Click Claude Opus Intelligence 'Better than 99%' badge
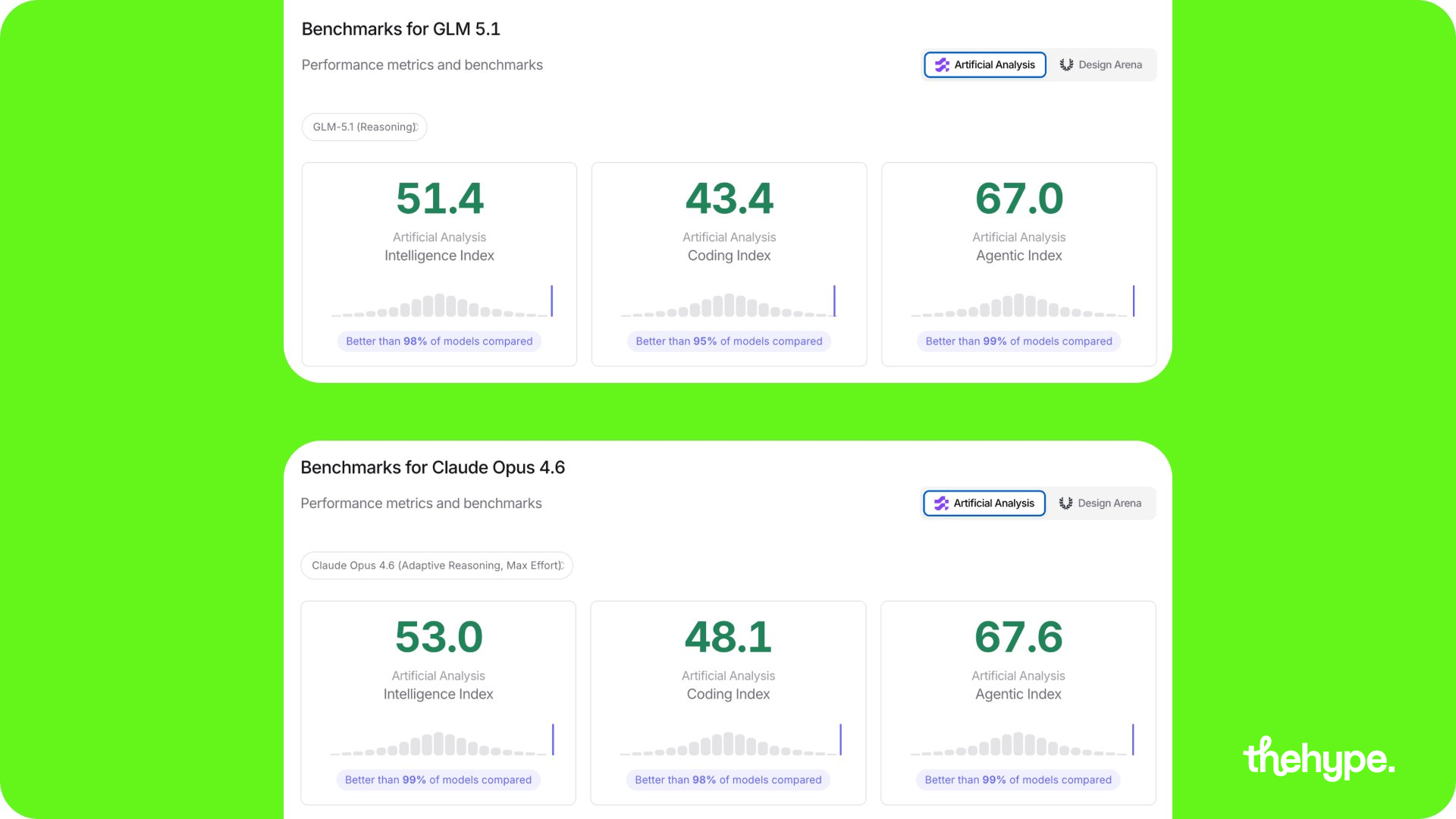Screen dimensions: 1456x819 click(438, 780)
